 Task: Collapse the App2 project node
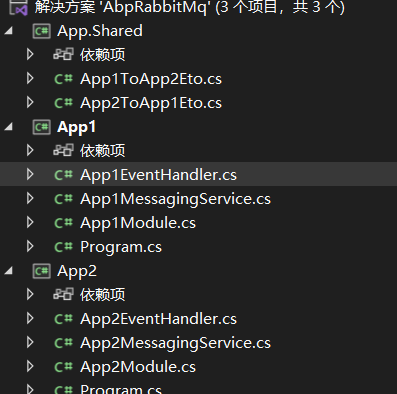pyautogui.click(x=9, y=271)
